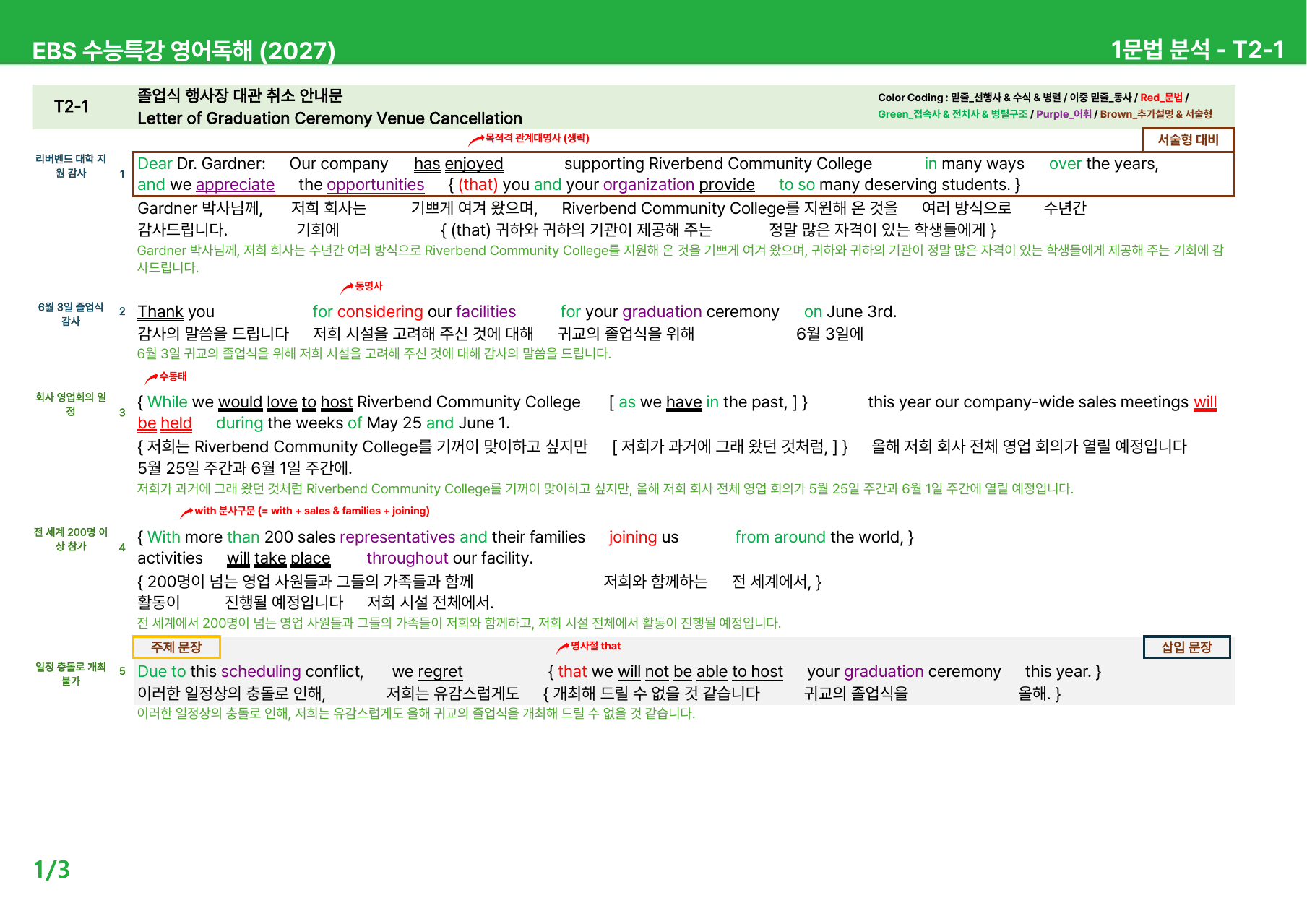This screenshot has height=924, width=1307.
Task: Click the Korean gloss '진행될 예정입니다'
Action: pos(284,603)
